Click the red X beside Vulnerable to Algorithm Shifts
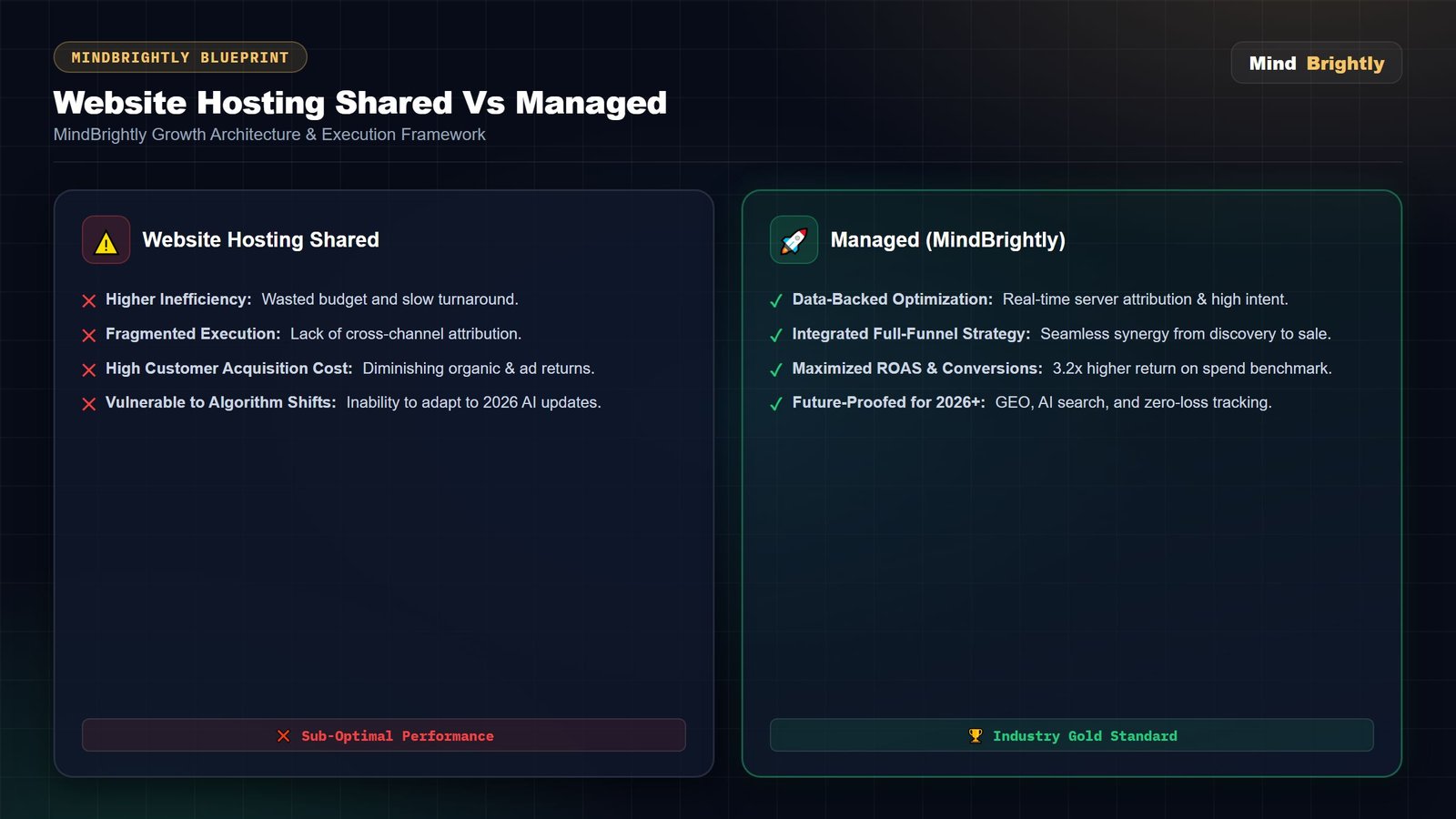 pyautogui.click(x=89, y=404)
